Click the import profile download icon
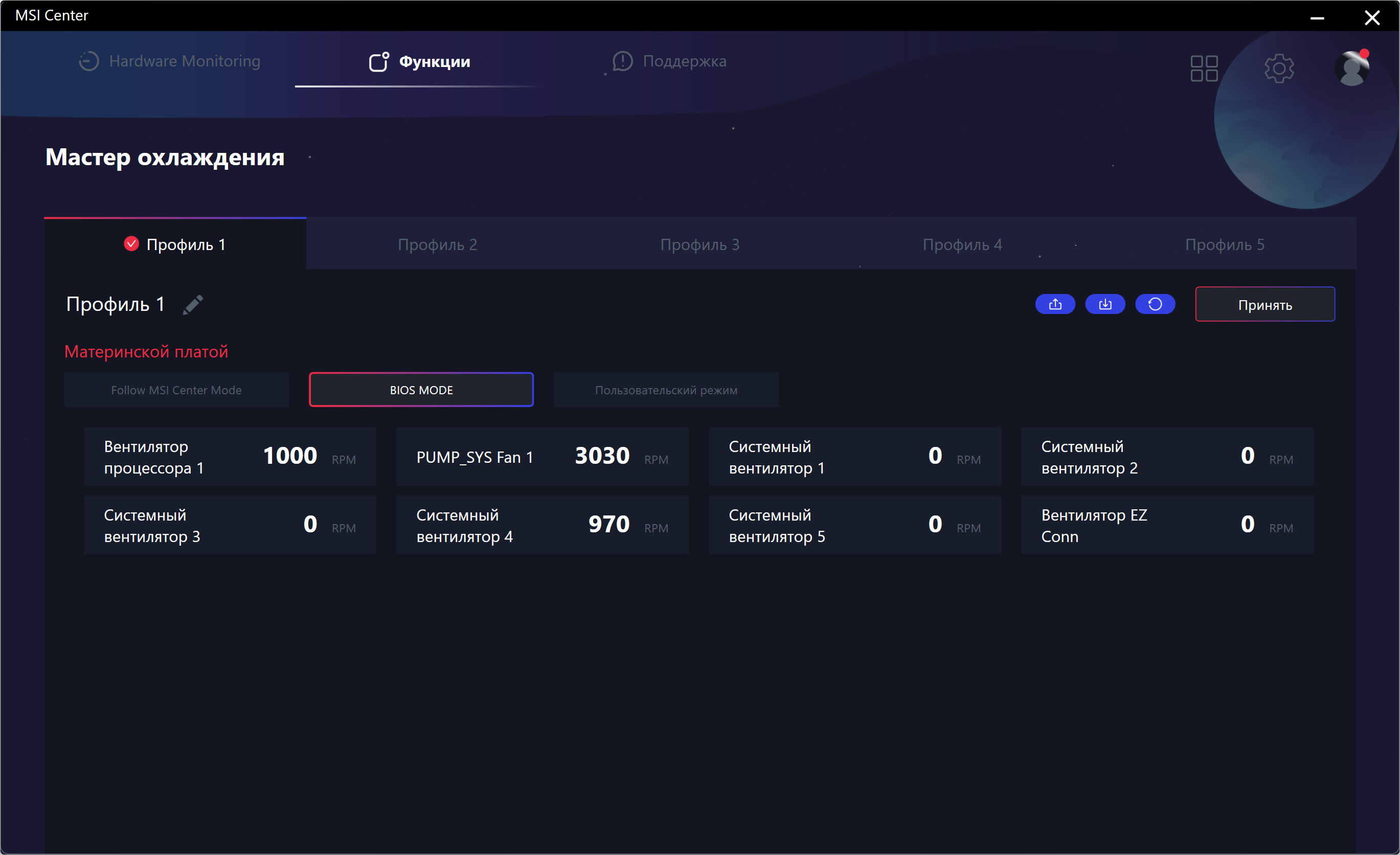The height and width of the screenshot is (855, 1400). (x=1104, y=304)
